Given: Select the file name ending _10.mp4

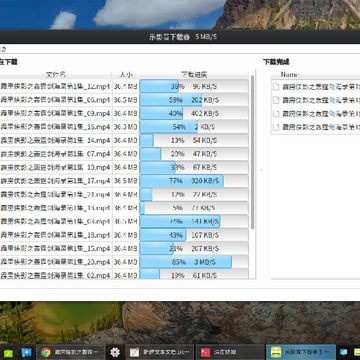Looking at the screenshot, I should (x=55, y=167).
